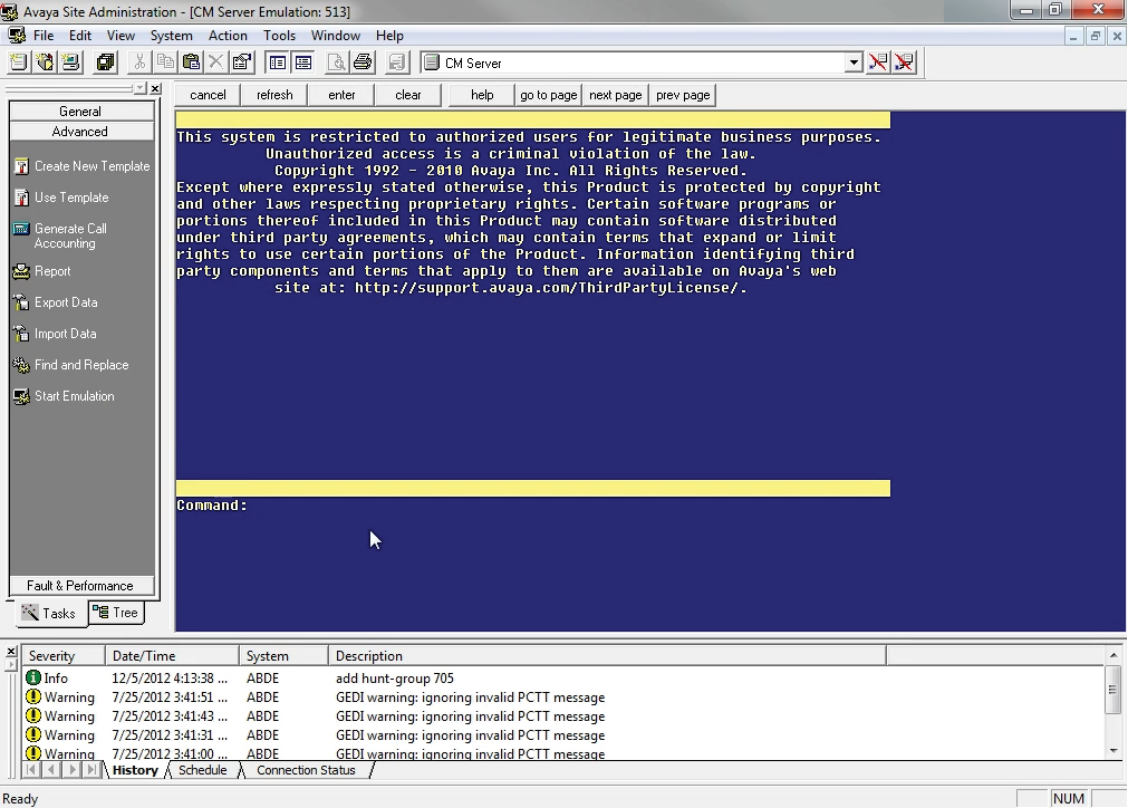Click the prev page button
Viewport: 1127px width, 808px height.
[x=683, y=95]
